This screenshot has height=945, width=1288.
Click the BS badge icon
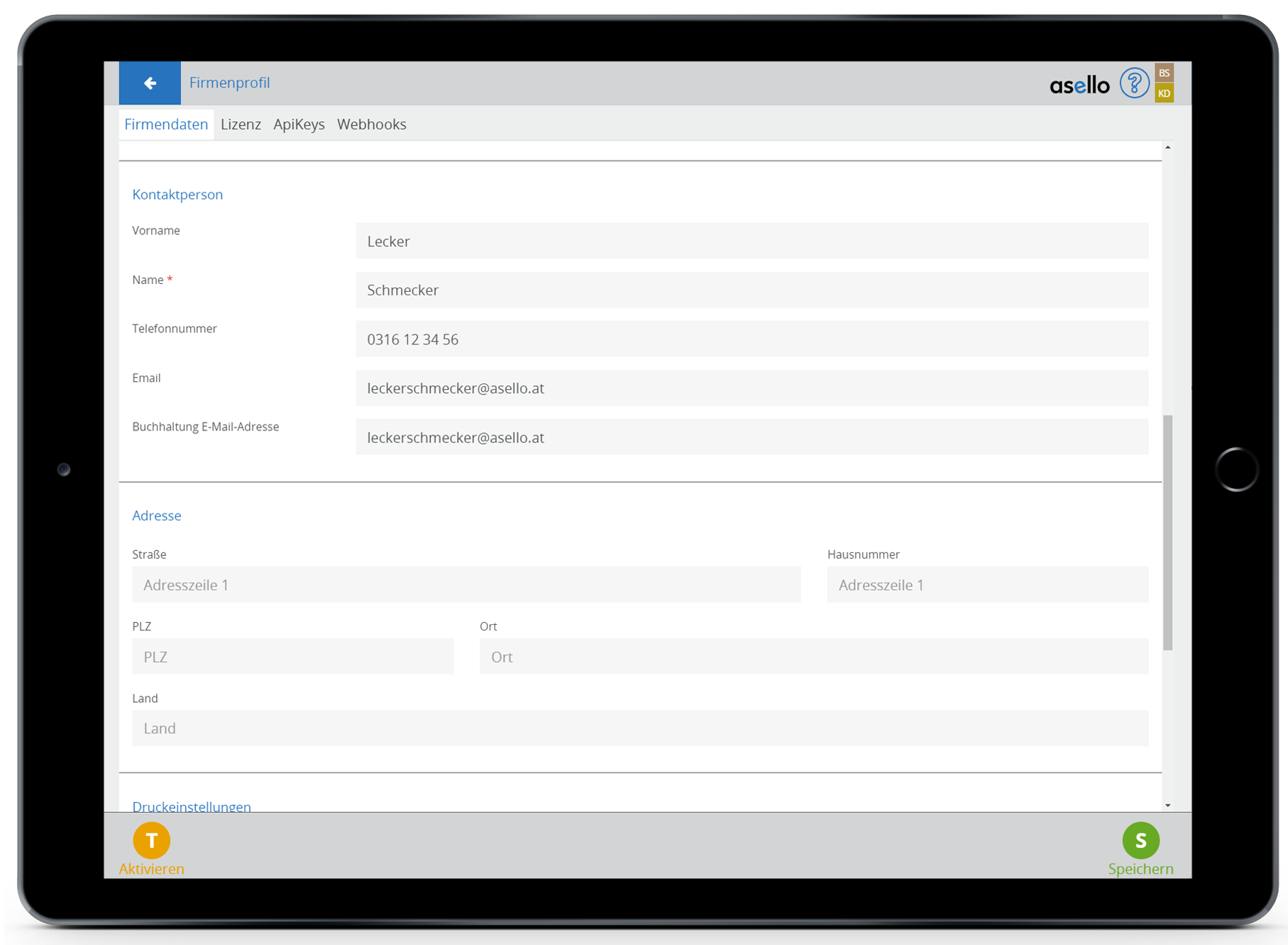(x=1164, y=73)
